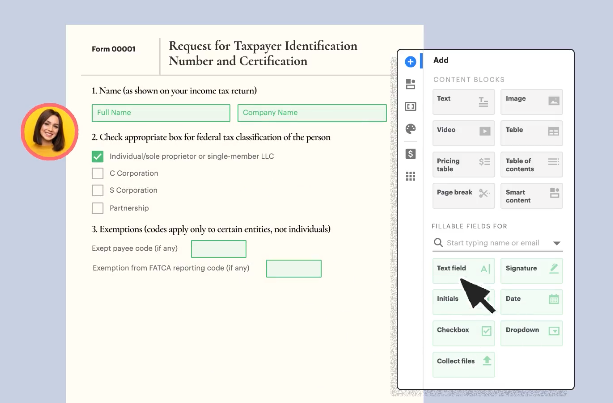The height and width of the screenshot is (403, 613).
Task: Uncheck Individual/sole proprietor checkbox
Action: (x=98, y=156)
